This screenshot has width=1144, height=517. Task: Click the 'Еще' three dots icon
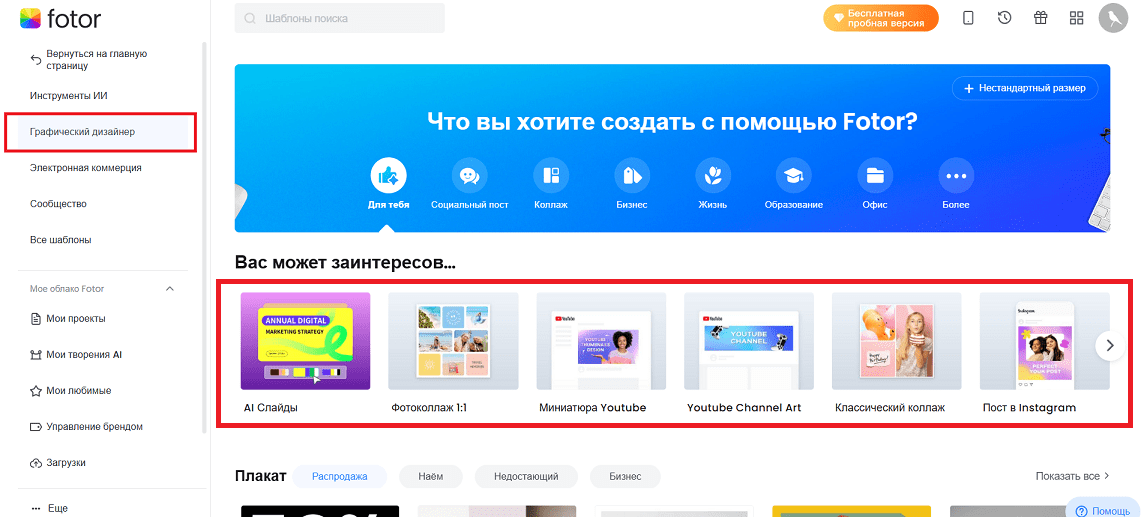pyautogui.click(x=35, y=508)
